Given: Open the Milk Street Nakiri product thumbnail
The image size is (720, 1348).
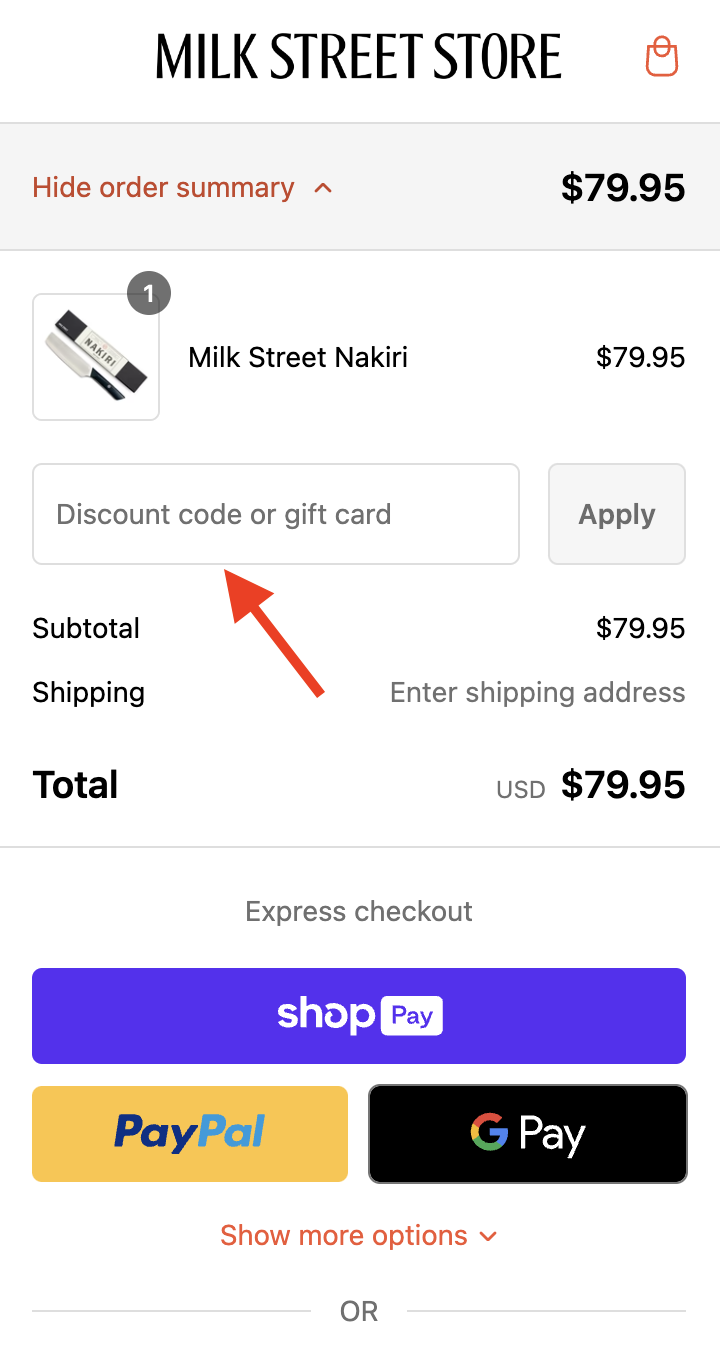Looking at the screenshot, I should tap(96, 357).
